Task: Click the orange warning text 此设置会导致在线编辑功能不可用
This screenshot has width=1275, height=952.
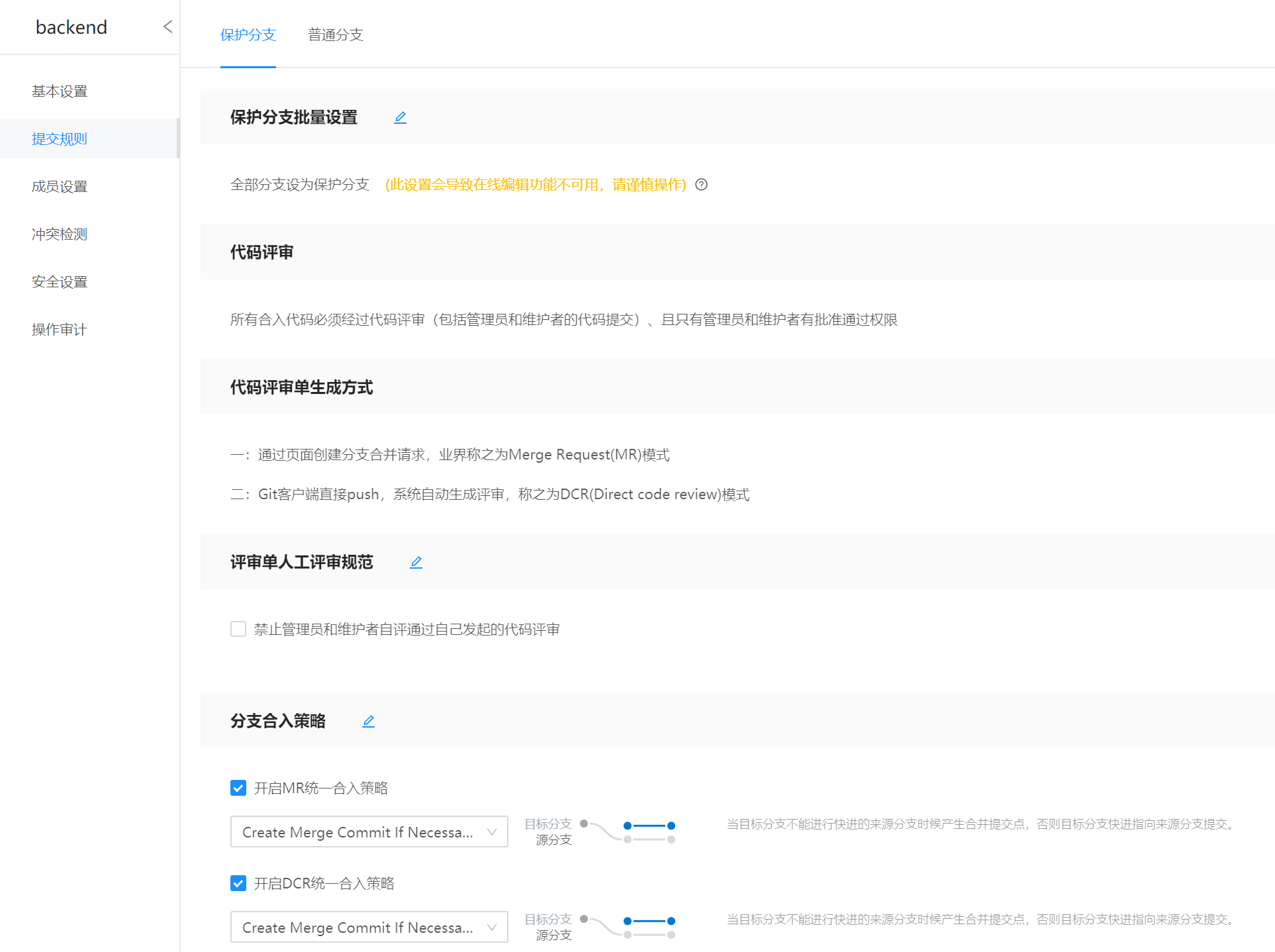Action: (536, 185)
